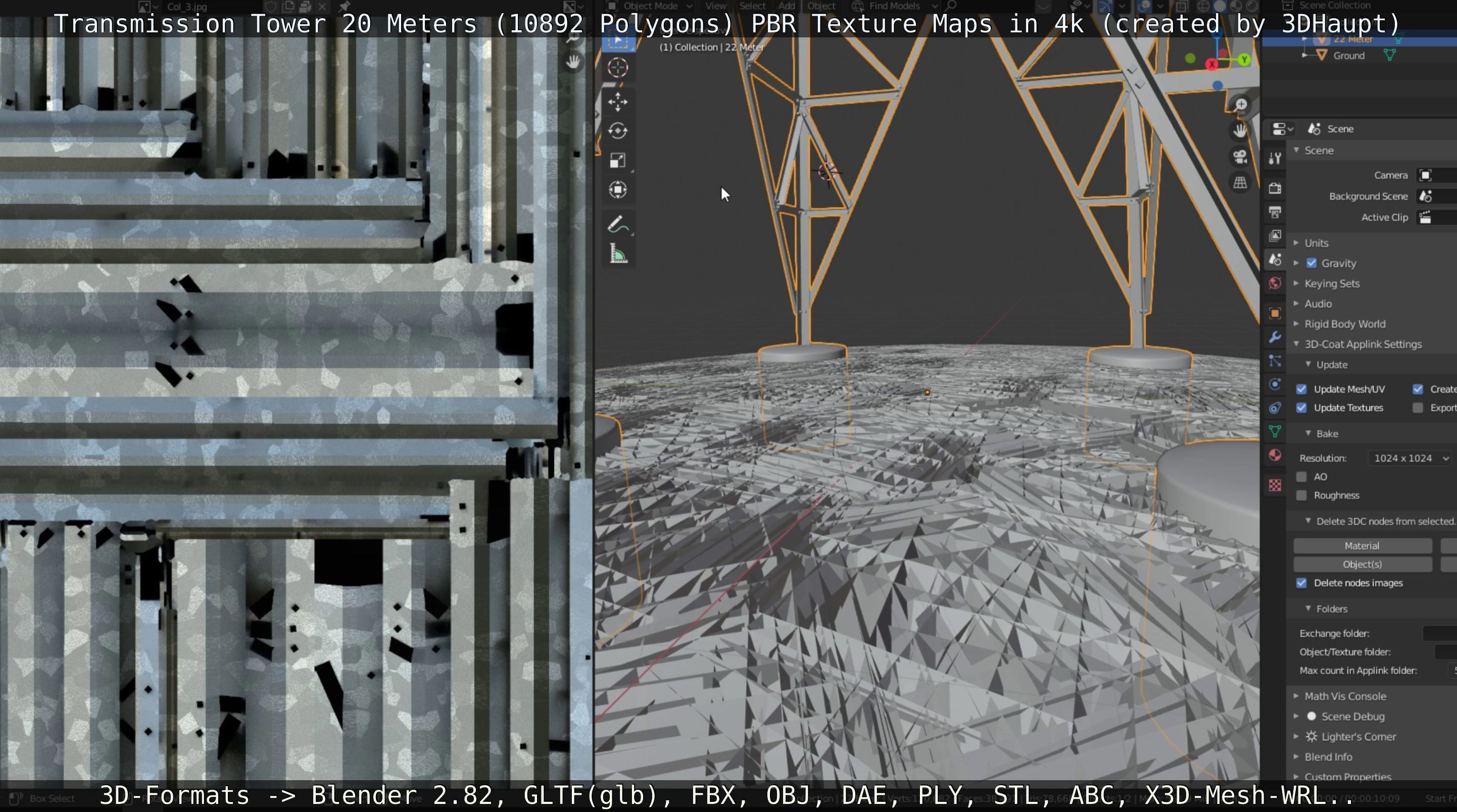Screen dimensions: 1457x812
Task: Click Ground's green mesh data icon
Action: click(x=1390, y=56)
